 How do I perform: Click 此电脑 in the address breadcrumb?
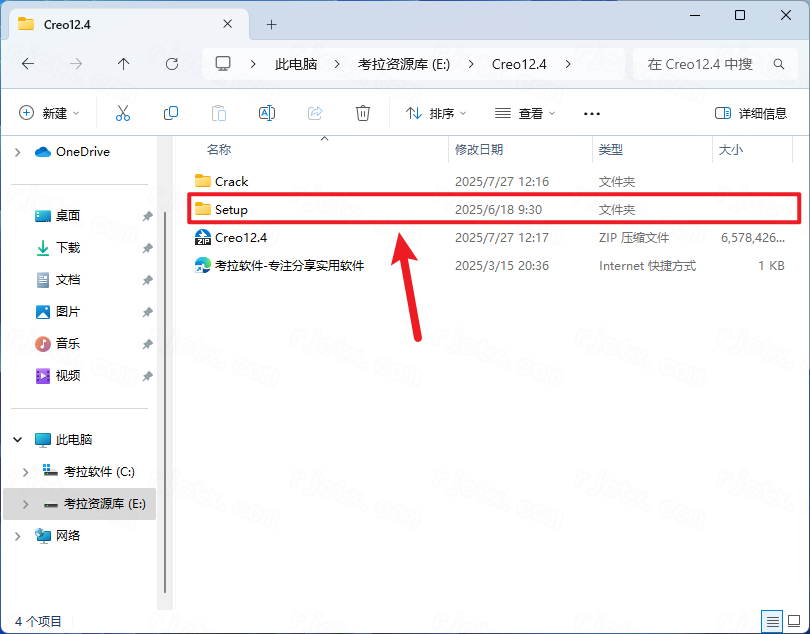[296, 64]
